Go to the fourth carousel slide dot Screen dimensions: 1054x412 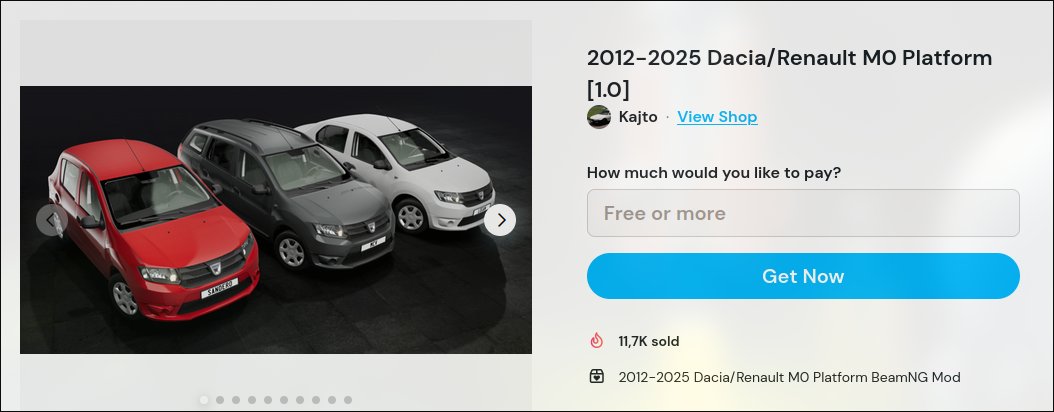[x=252, y=400]
